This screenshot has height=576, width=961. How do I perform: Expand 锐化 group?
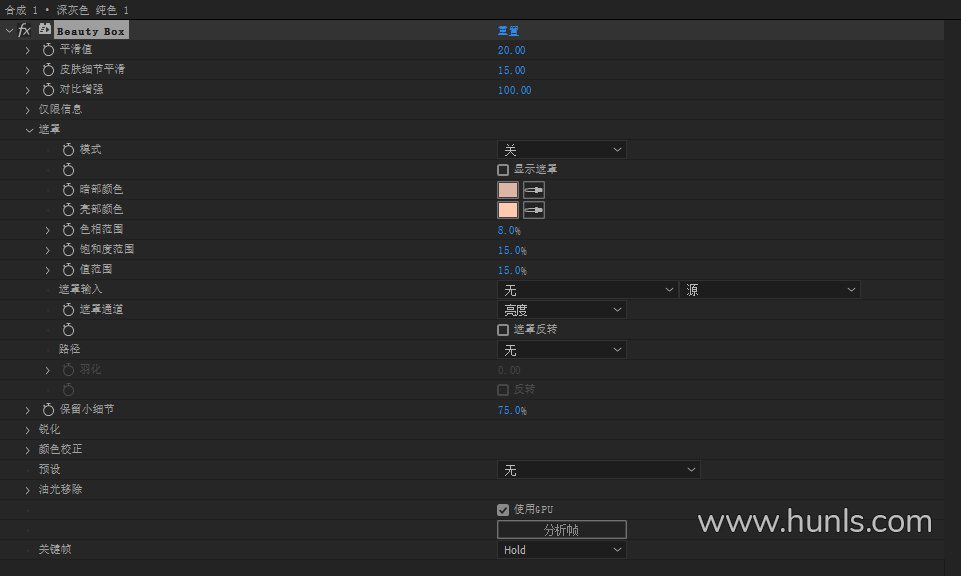point(28,430)
